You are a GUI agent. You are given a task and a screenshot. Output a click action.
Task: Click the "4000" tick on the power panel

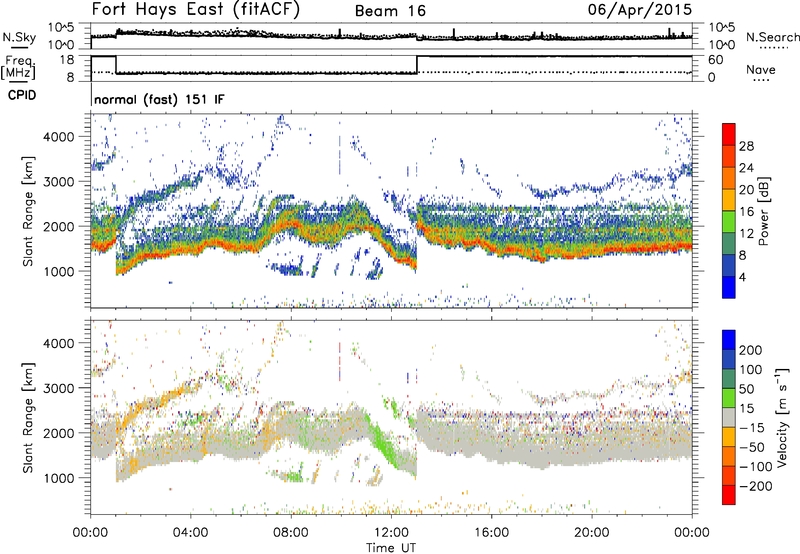[x=58, y=137]
